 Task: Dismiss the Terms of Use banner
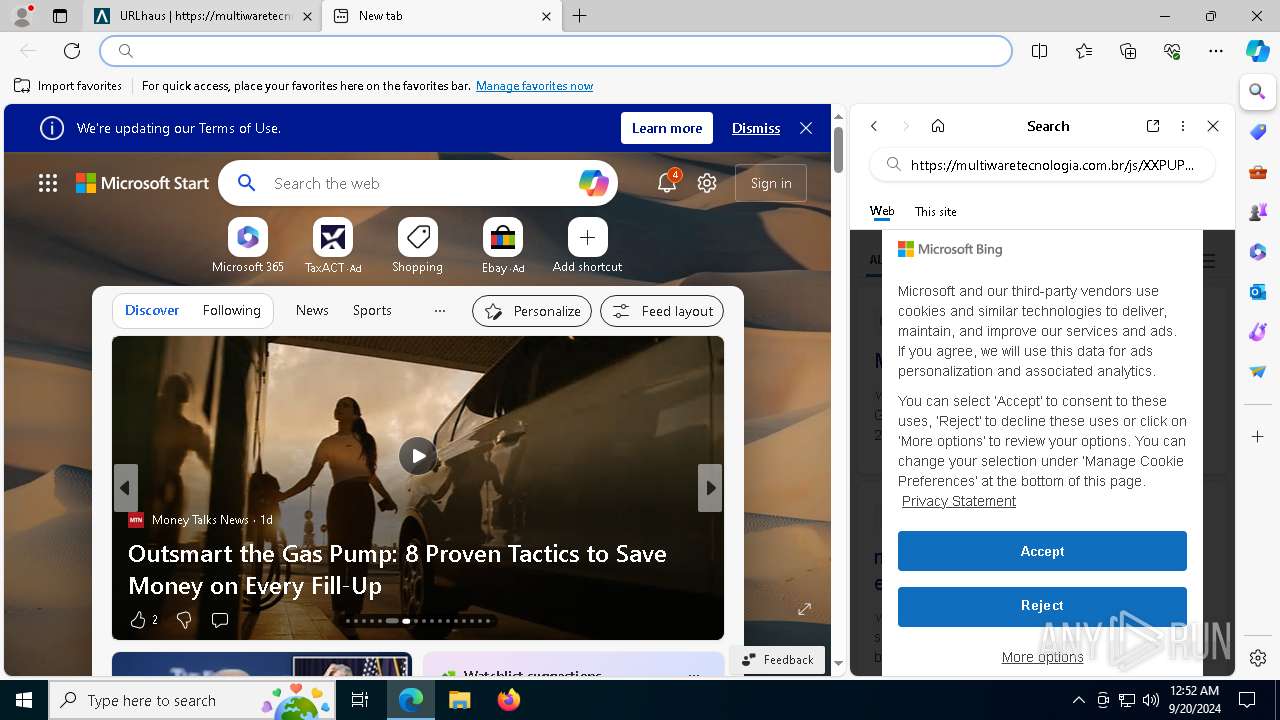click(756, 128)
